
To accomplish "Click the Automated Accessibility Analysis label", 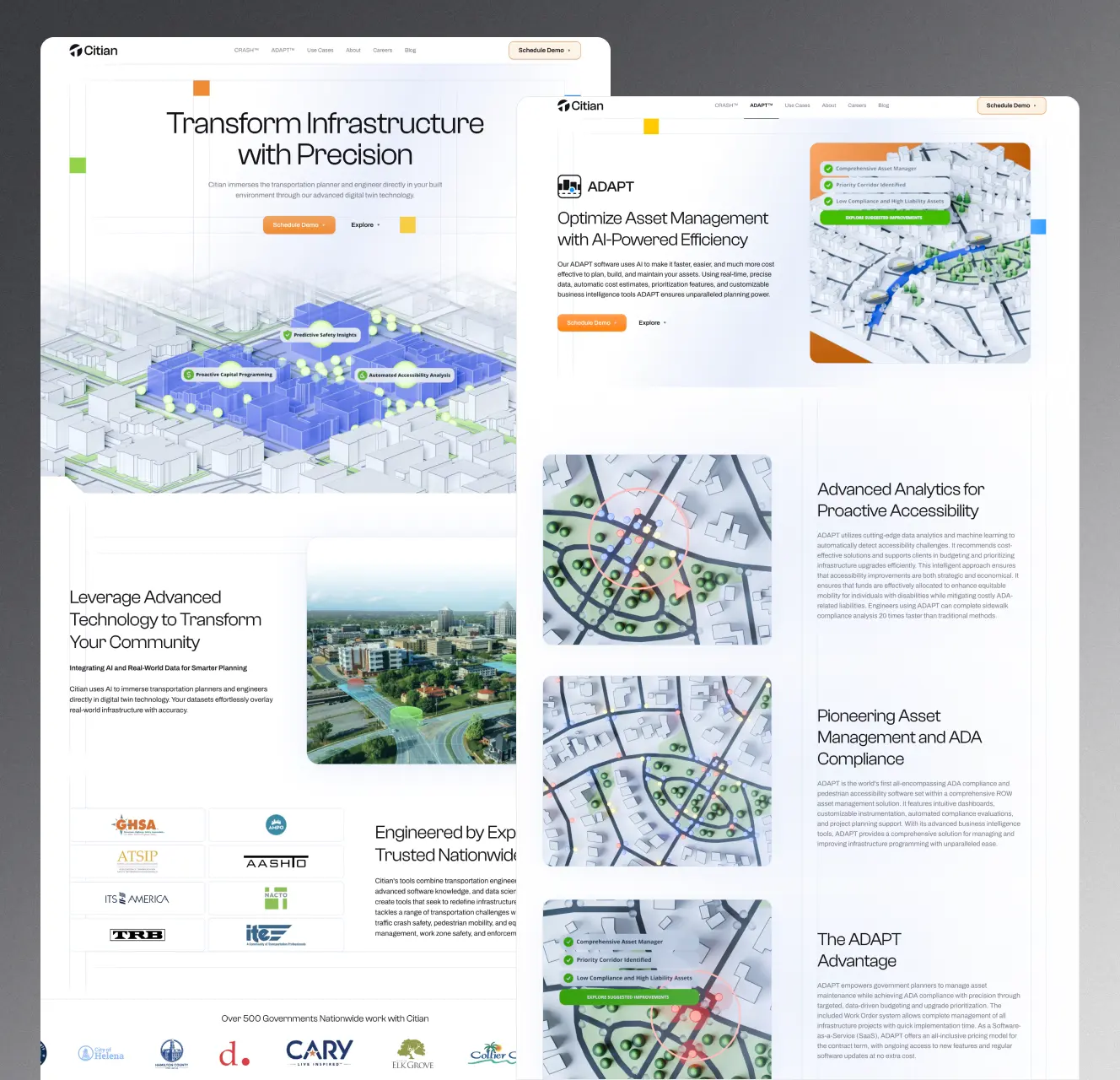I will point(405,375).
